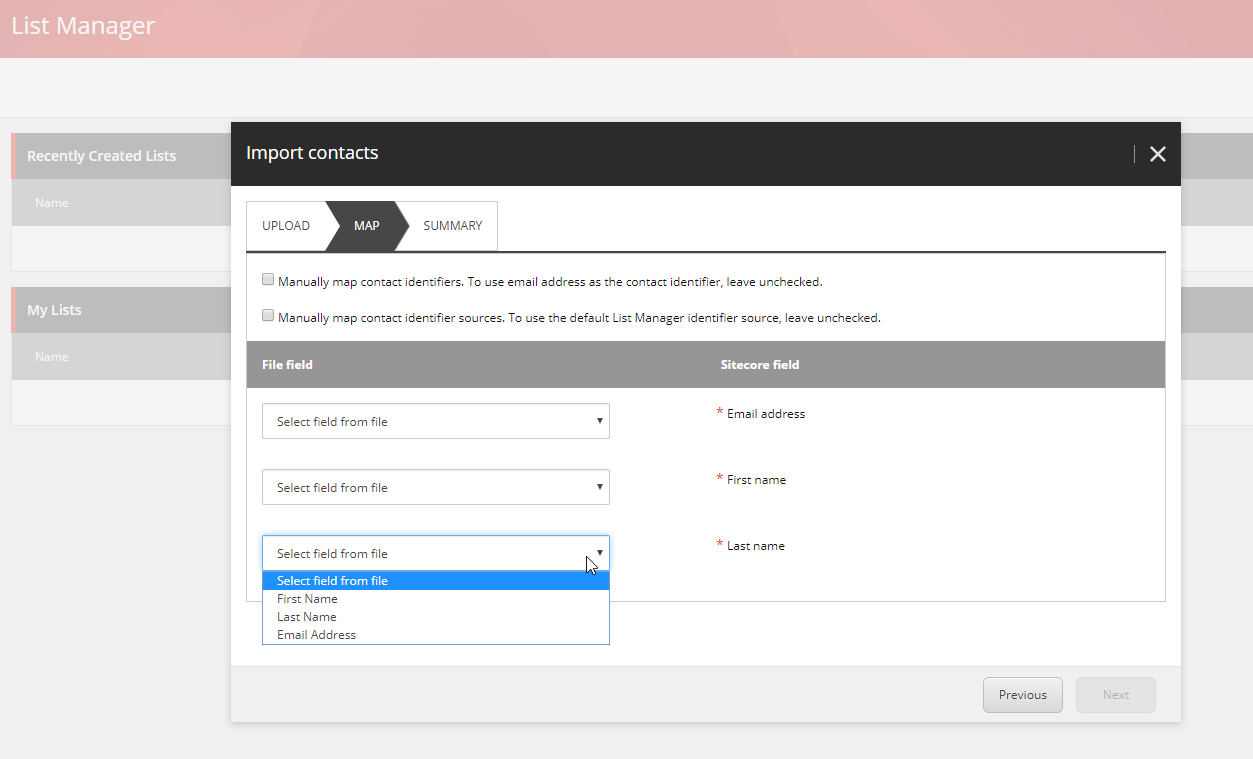Click the '* First name' Sitecore field label
Viewport: 1253px width, 759px height.
pos(751,479)
